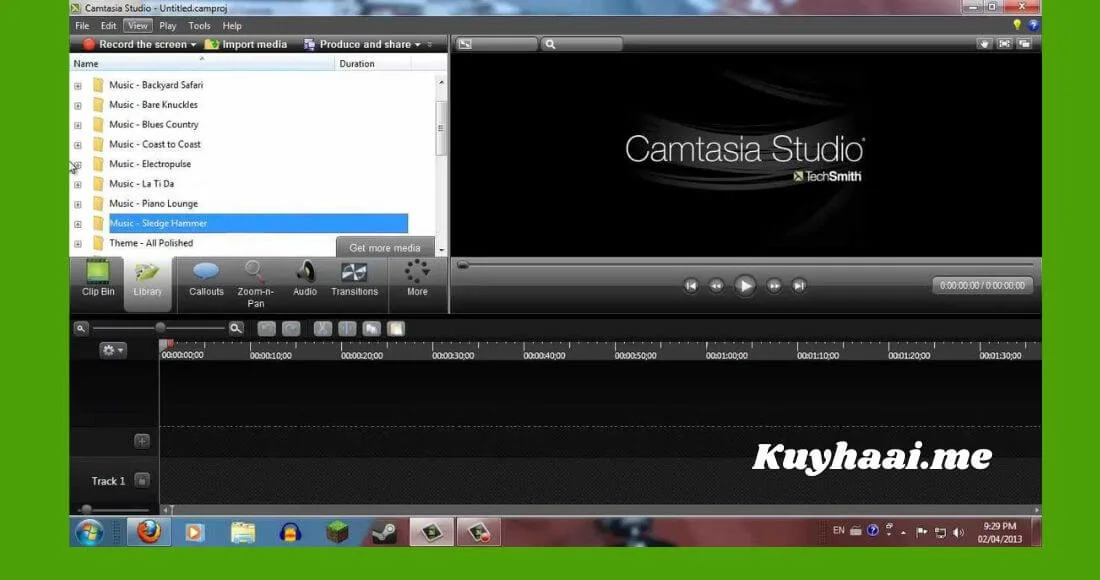This screenshot has width=1100, height=580.
Task: Toggle the Track 1 lock
Action: (x=142, y=480)
